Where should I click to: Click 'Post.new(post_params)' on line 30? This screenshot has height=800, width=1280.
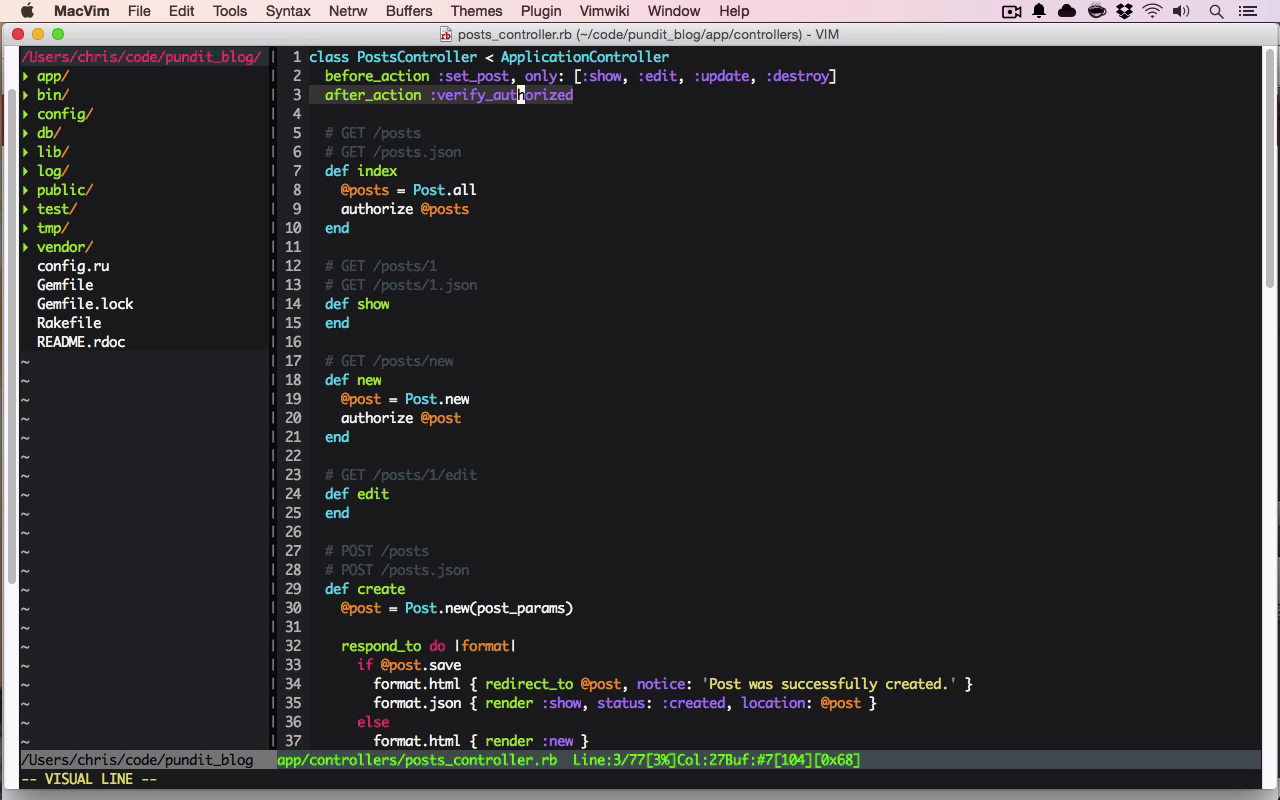489,608
